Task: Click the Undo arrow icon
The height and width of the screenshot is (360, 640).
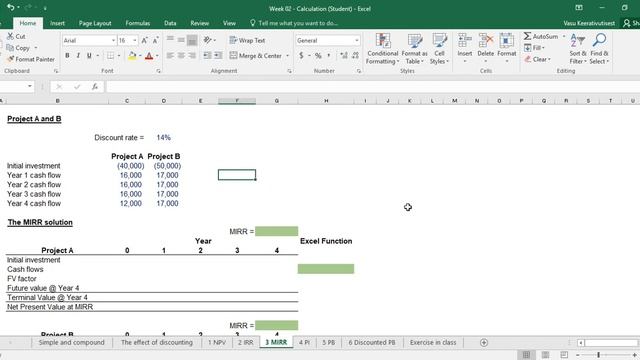Action: [x=10, y=7]
